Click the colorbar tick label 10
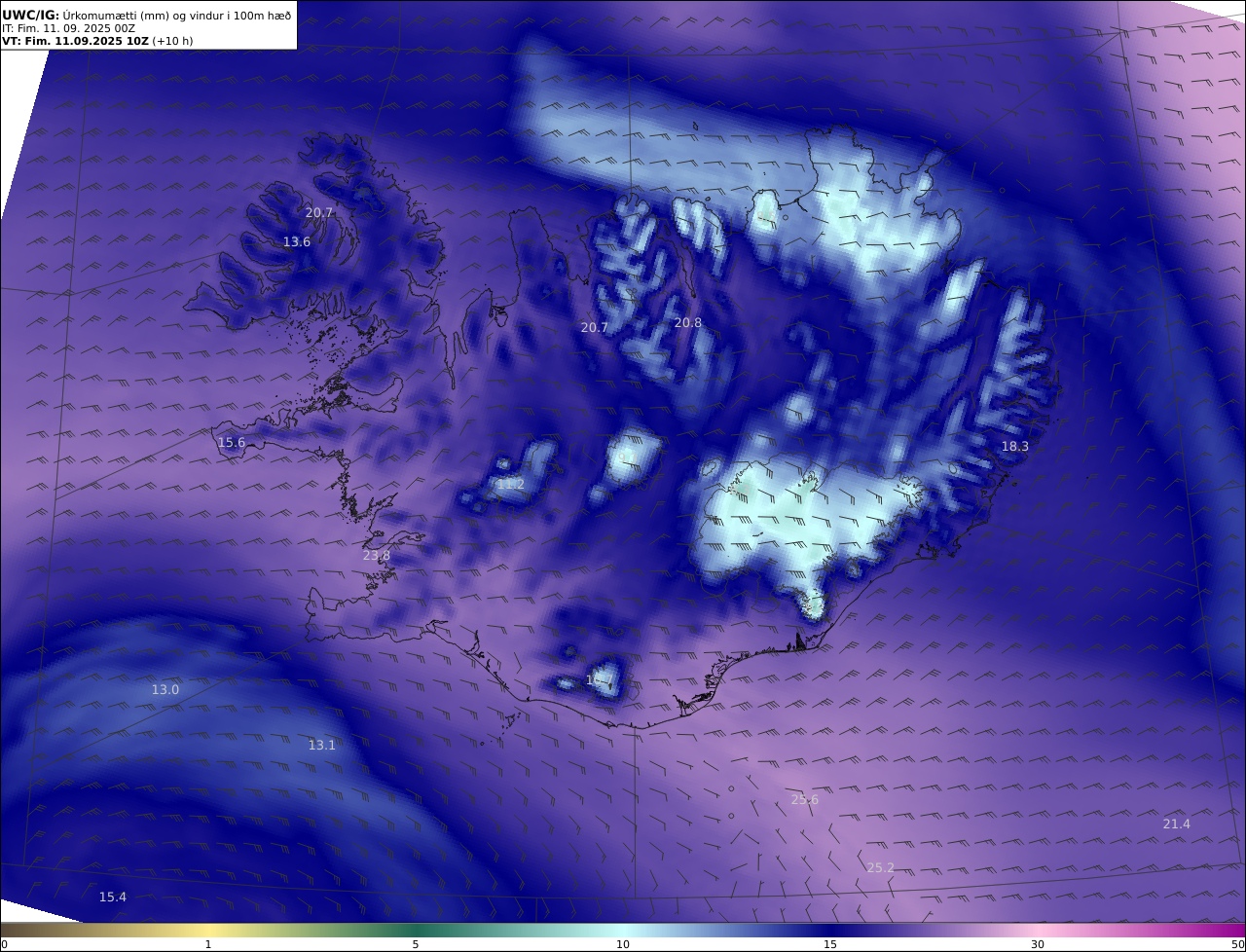The image size is (1246, 952). [623, 945]
